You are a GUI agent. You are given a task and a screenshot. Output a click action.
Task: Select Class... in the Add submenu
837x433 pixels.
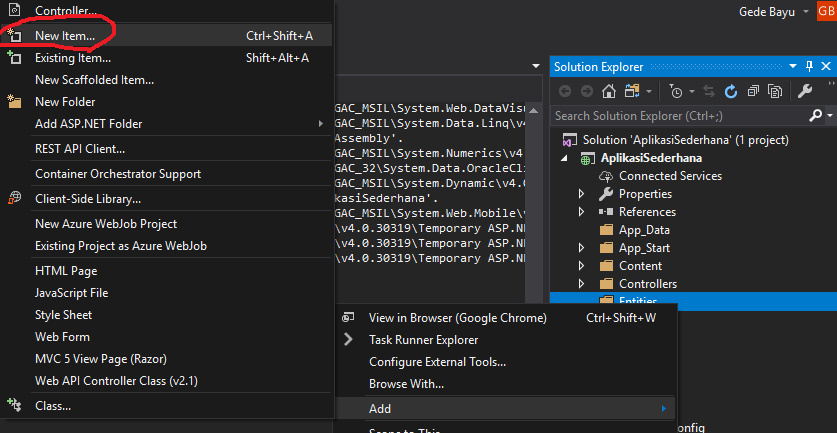[52, 406]
